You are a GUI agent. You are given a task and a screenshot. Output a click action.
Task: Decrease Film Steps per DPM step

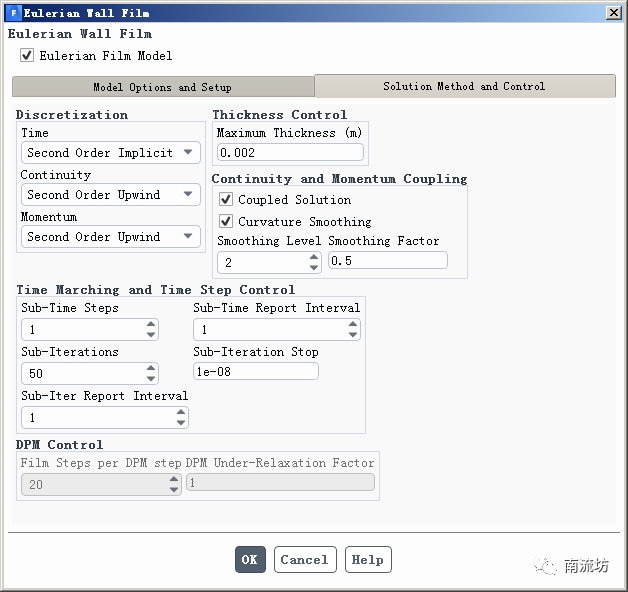[174, 489]
